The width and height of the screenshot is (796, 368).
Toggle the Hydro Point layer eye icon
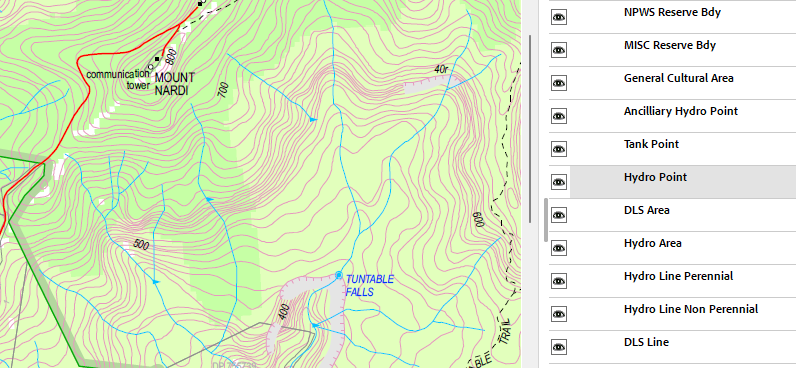[558, 182]
